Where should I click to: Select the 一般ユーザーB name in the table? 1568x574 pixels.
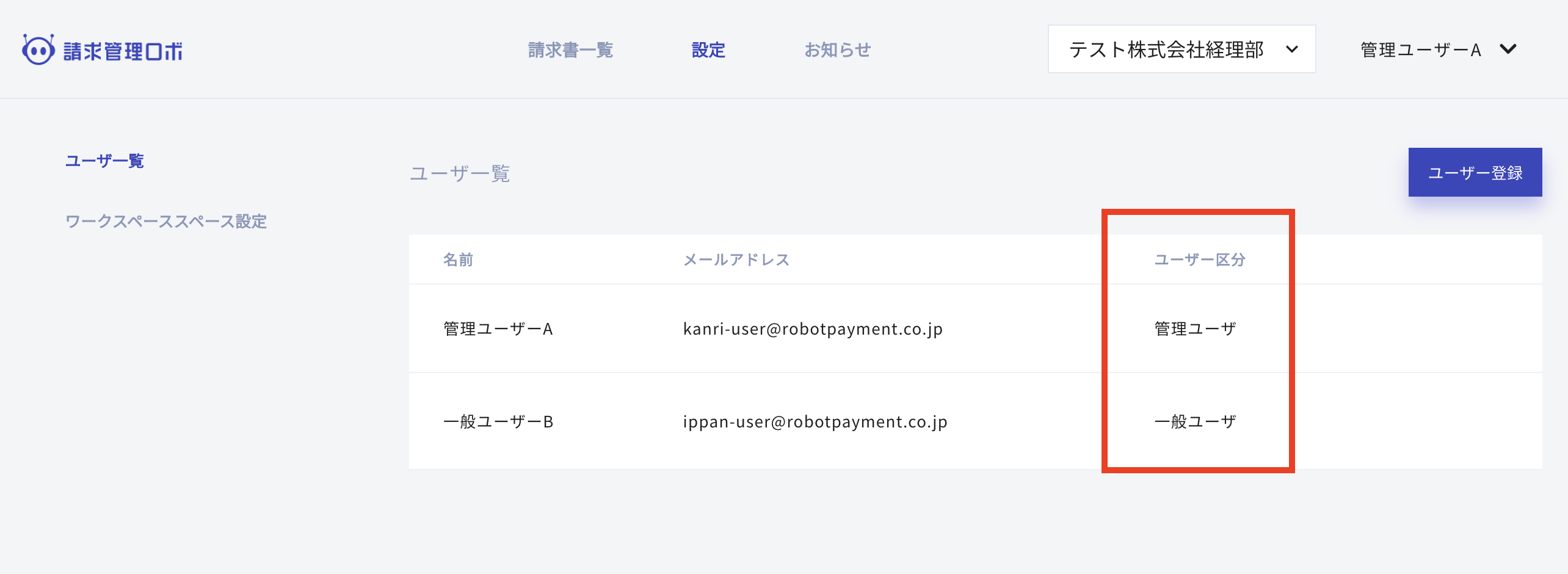498,422
